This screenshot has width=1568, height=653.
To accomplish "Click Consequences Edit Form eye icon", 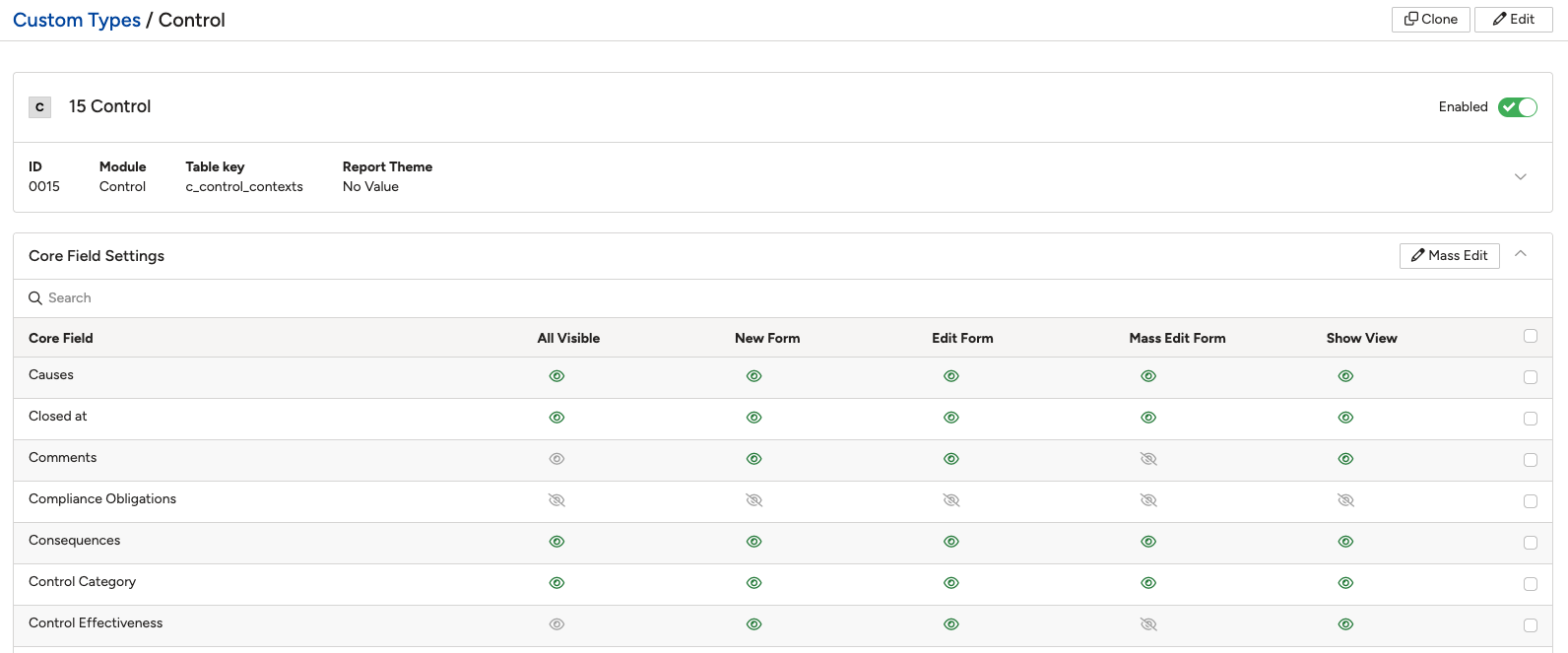I will click(951, 542).
